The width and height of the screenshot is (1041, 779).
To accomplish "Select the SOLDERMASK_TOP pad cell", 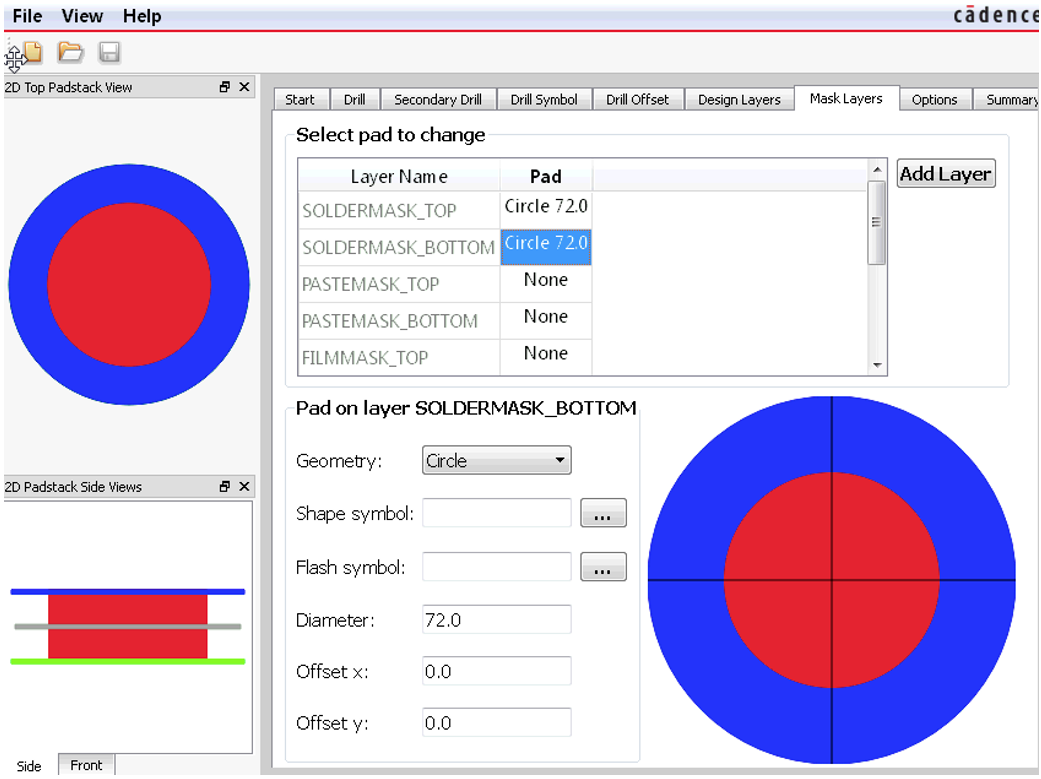I will coord(546,208).
